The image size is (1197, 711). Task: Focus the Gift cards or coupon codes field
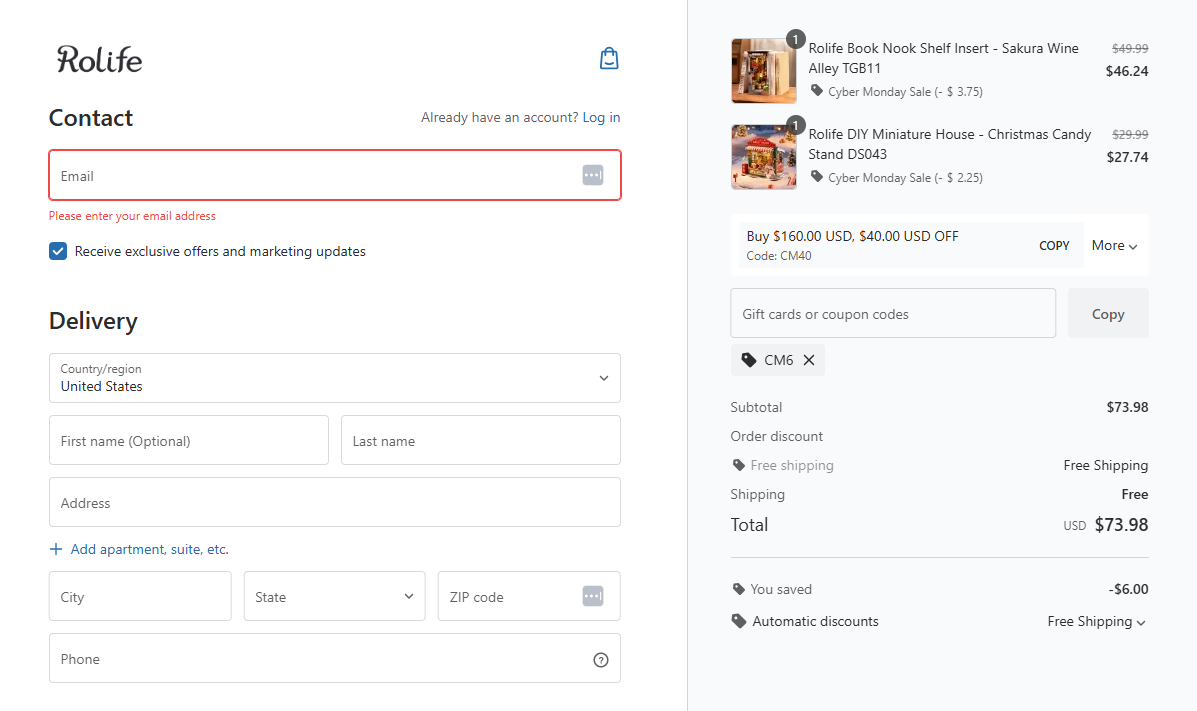(893, 313)
